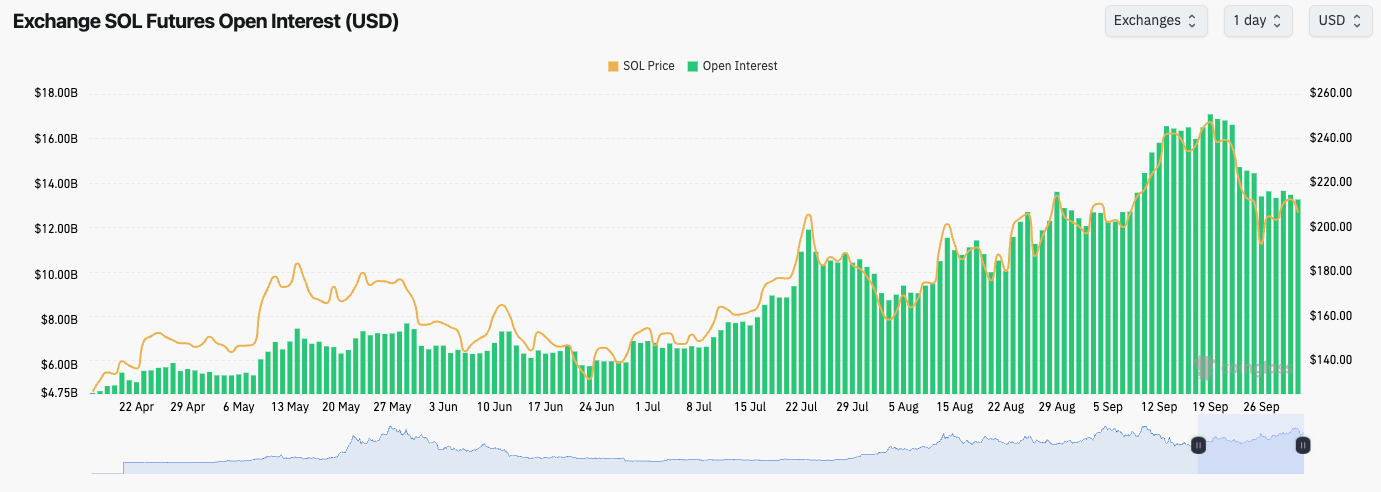Image resolution: width=1381 pixels, height=492 pixels.
Task: Click the 6 May date label
Action: pos(239,408)
